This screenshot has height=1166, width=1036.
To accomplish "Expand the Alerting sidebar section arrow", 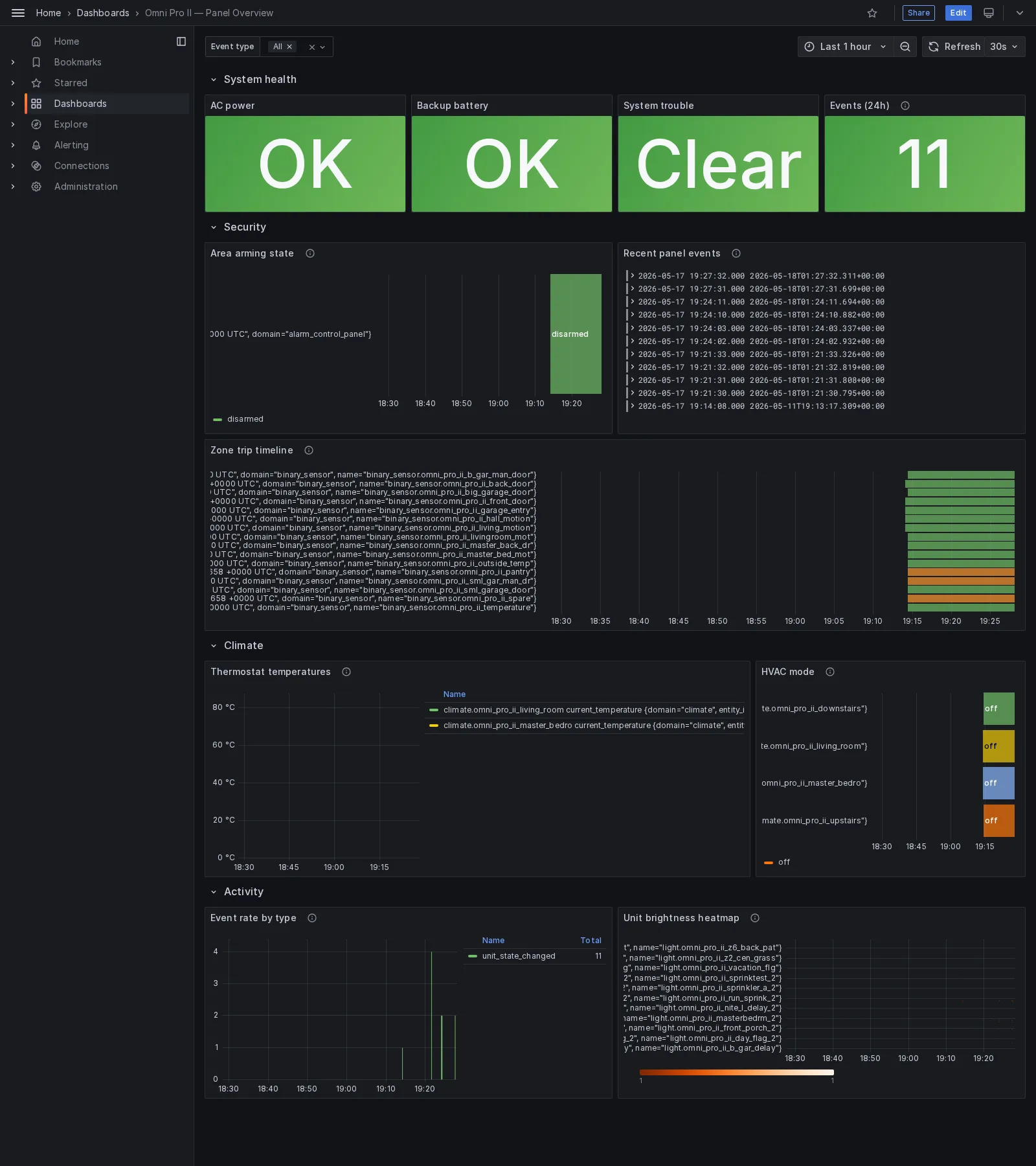I will 13,145.
